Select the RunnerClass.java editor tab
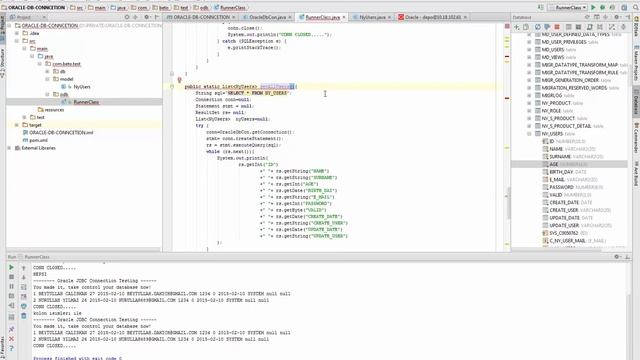The height and width of the screenshot is (360, 640). (x=322, y=17)
